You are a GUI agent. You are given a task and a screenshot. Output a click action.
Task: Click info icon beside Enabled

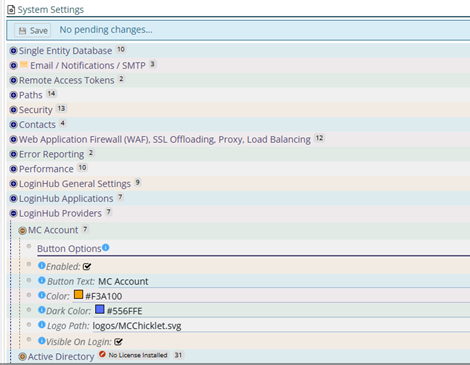tap(42, 266)
